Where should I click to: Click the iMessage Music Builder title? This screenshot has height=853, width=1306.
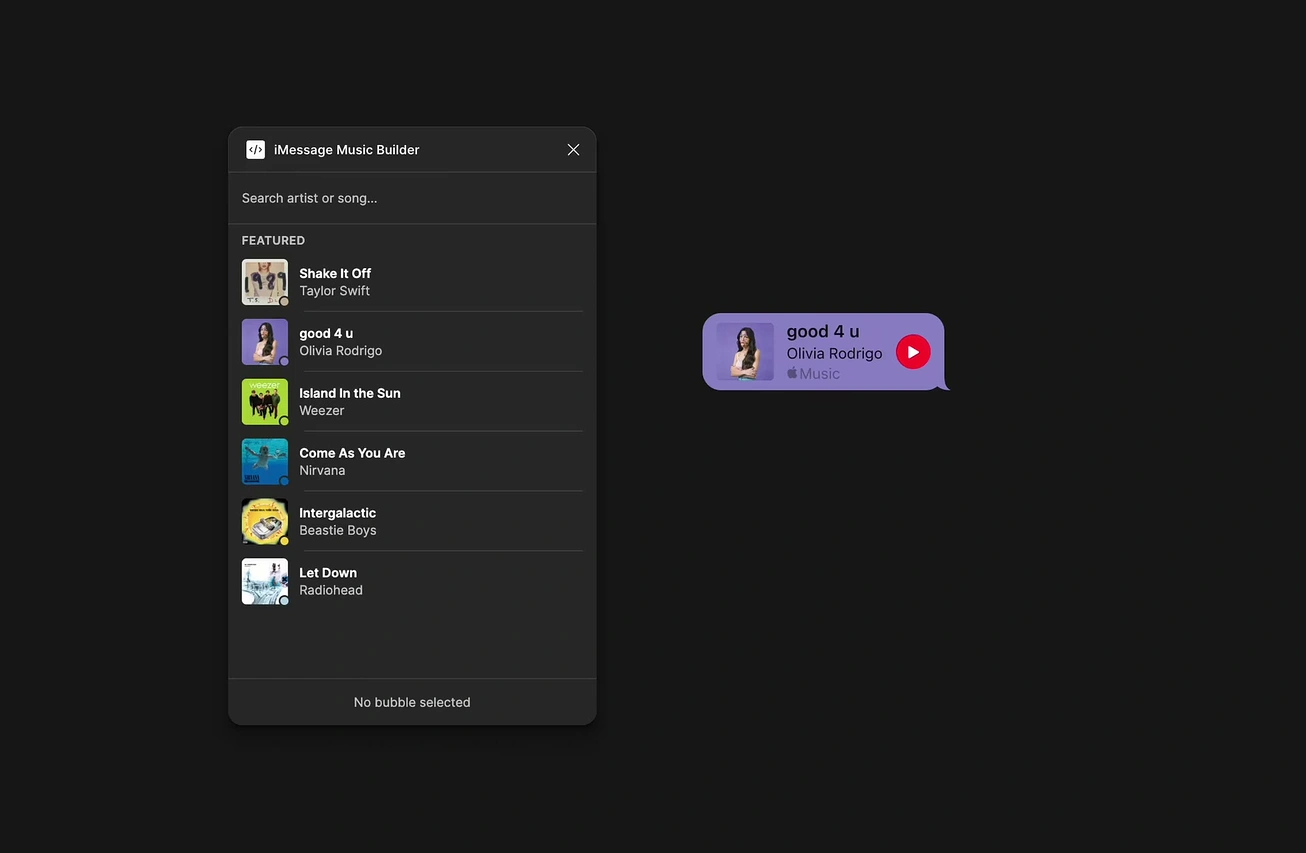coord(347,150)
